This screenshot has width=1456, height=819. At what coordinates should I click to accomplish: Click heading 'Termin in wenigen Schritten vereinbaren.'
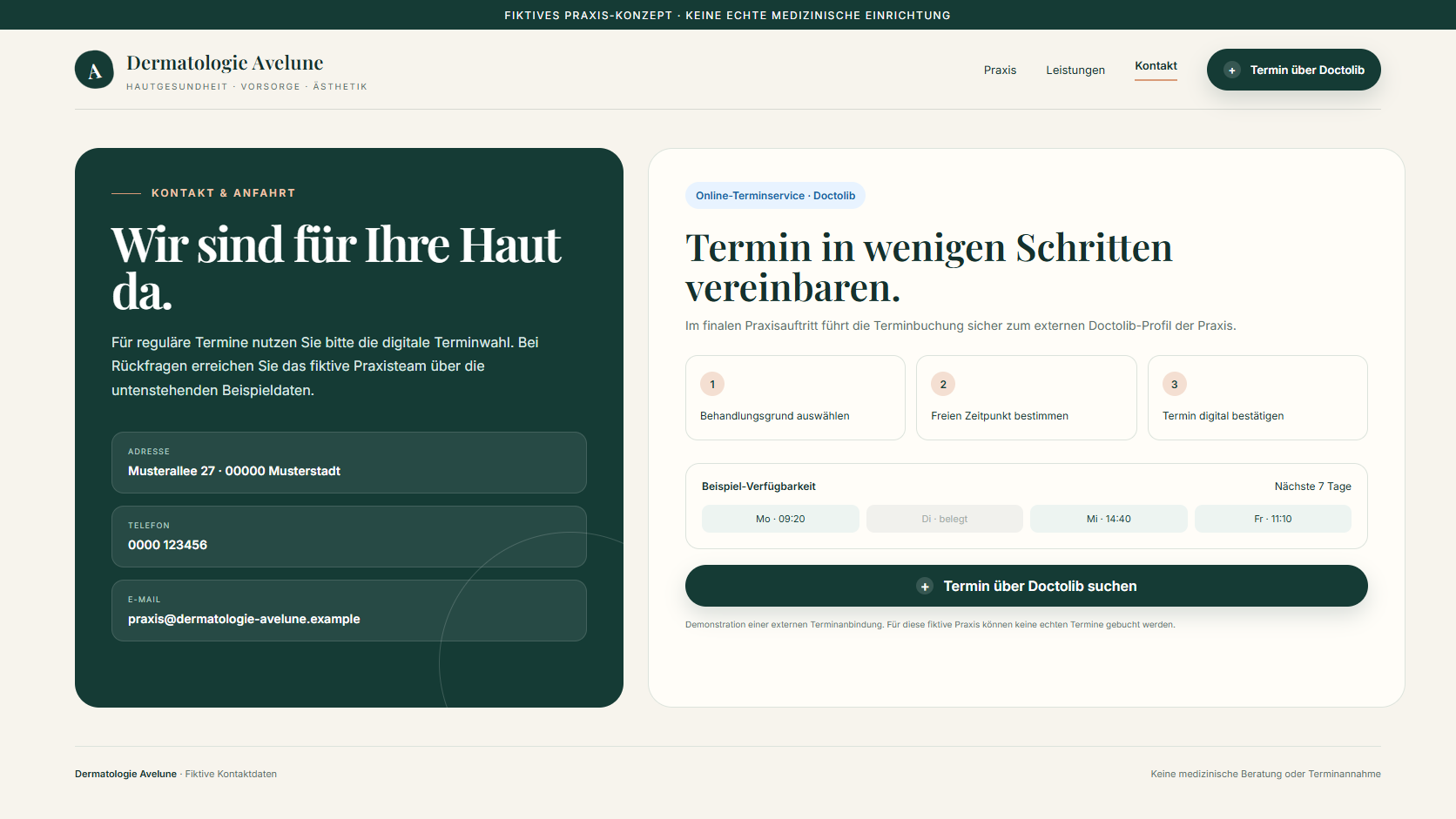[x=929, y=267]
